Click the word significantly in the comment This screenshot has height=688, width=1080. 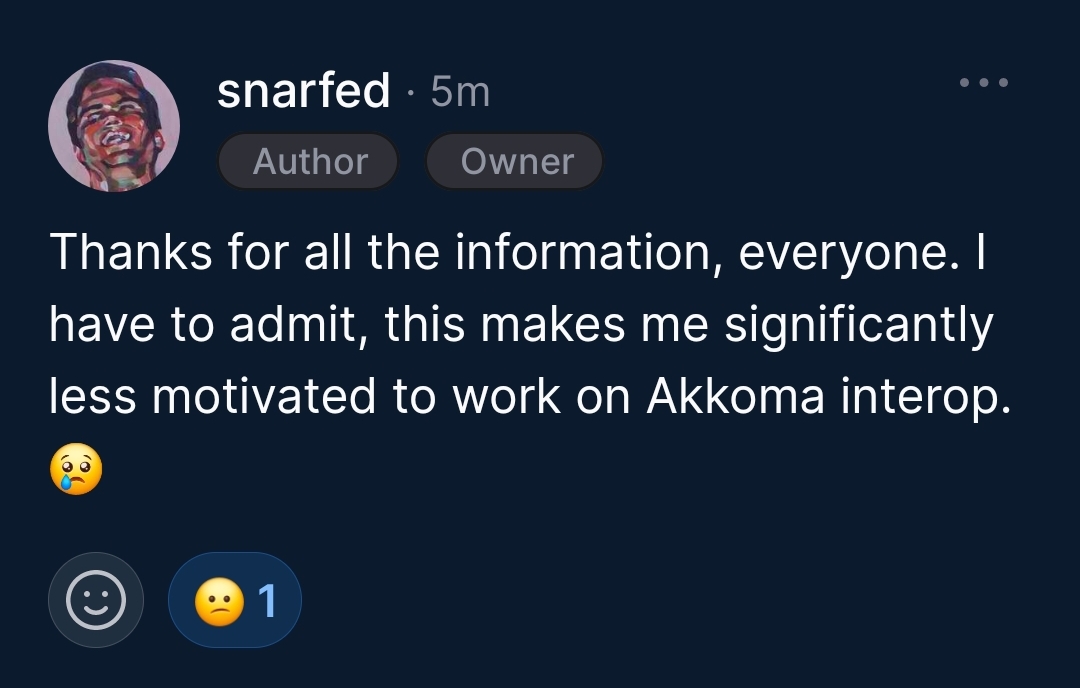[x=859, y=325]
